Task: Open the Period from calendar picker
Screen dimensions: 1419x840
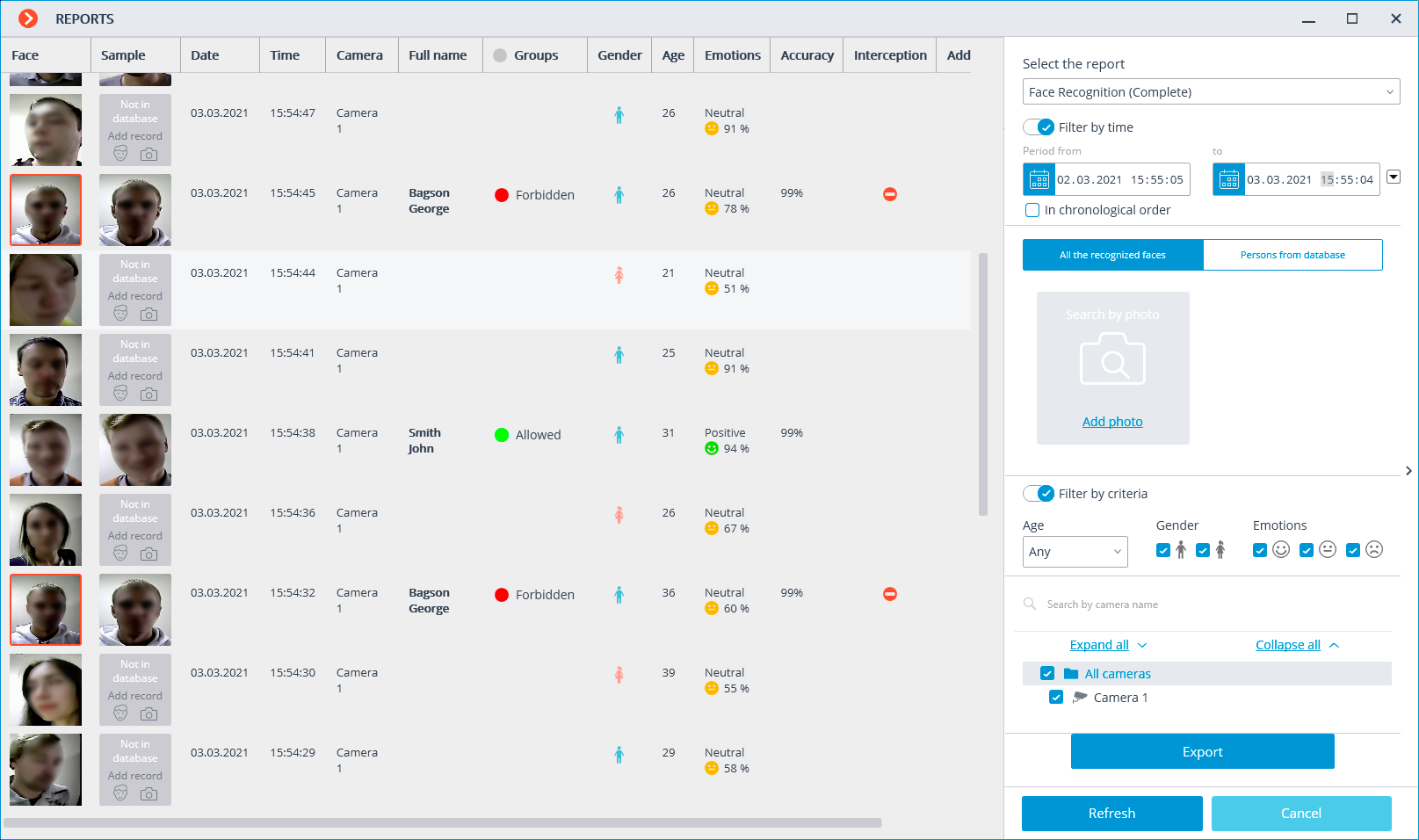Action: 1039,179
